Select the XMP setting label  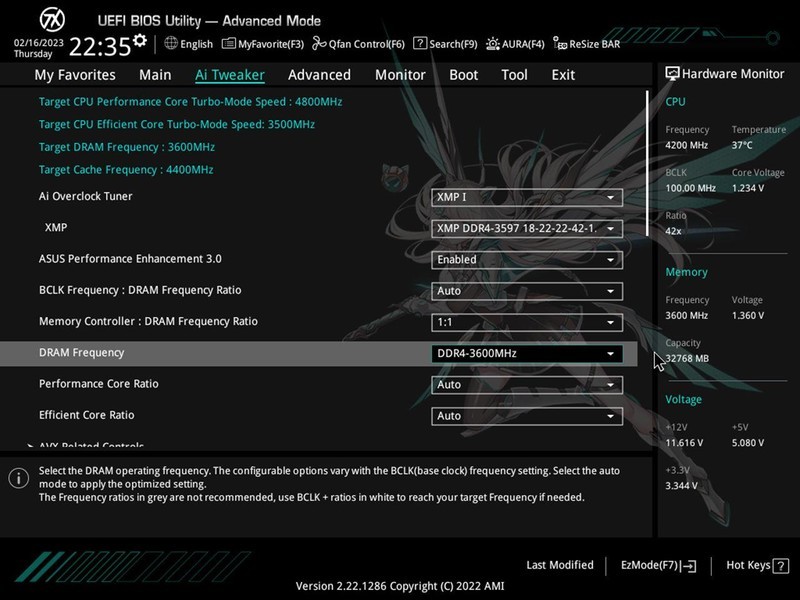56,228
